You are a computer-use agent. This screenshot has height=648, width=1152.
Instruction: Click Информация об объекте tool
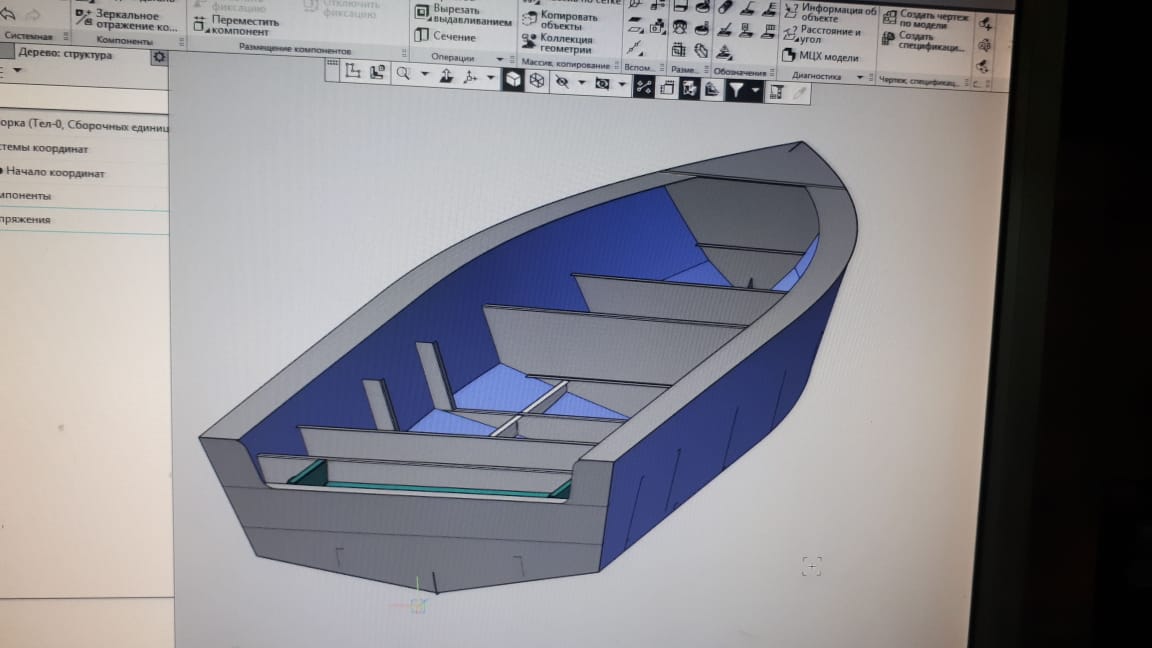(830, 13)
